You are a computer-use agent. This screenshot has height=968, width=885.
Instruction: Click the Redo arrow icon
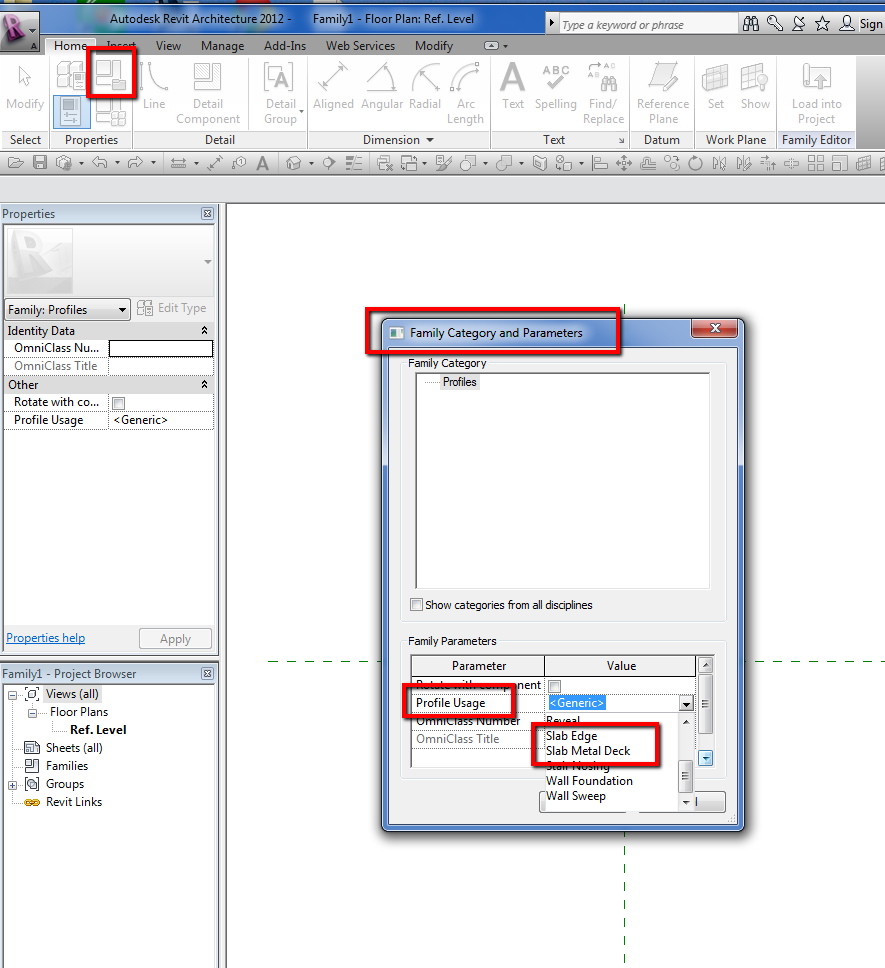coord(135,163)
